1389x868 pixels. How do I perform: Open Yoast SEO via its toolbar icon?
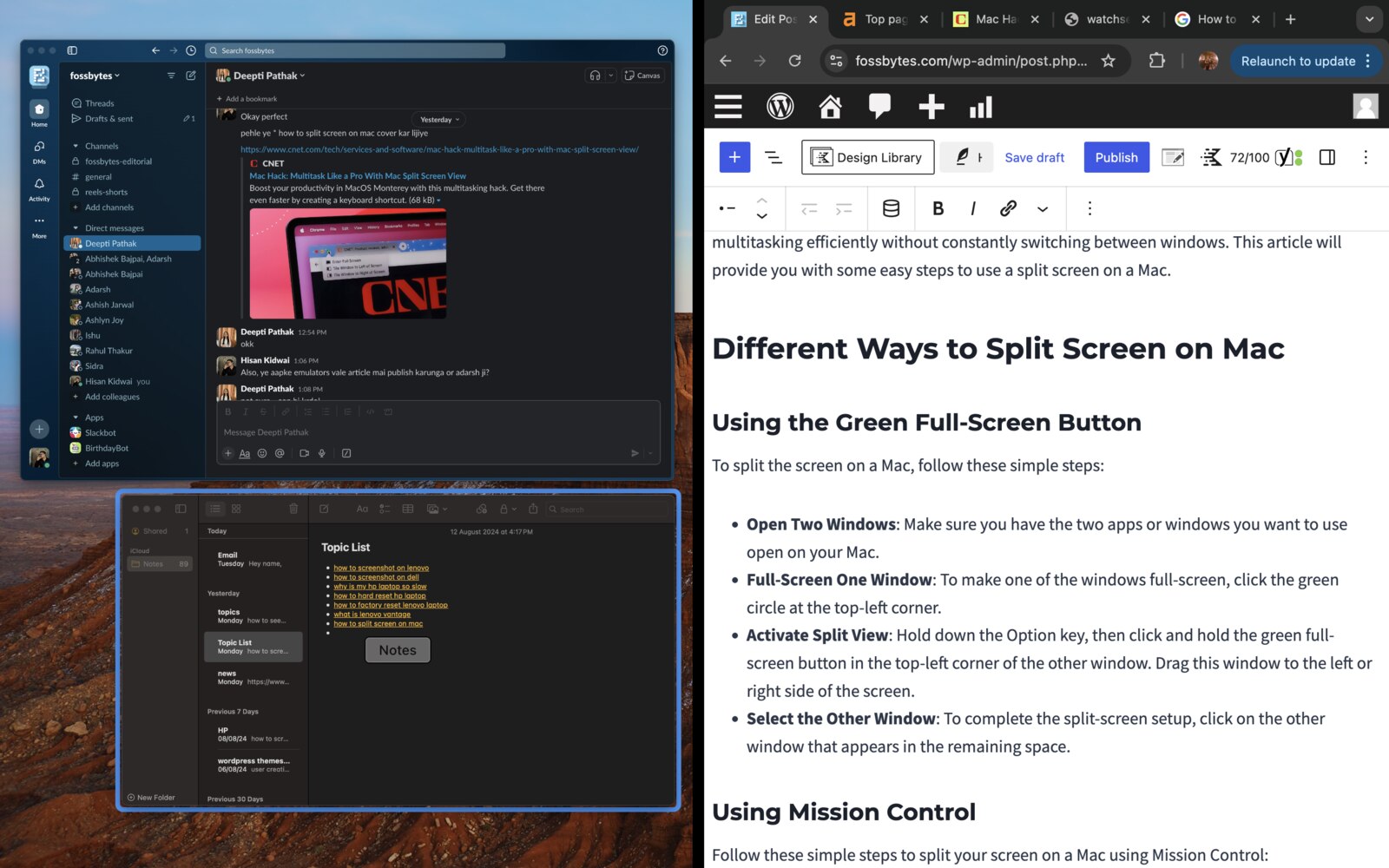(1283, 157)
